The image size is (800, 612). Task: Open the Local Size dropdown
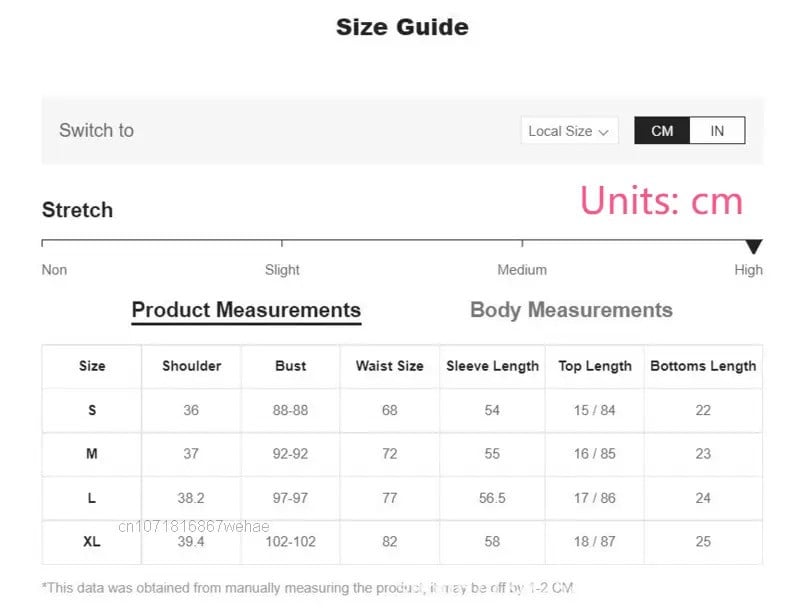(568, 131)
